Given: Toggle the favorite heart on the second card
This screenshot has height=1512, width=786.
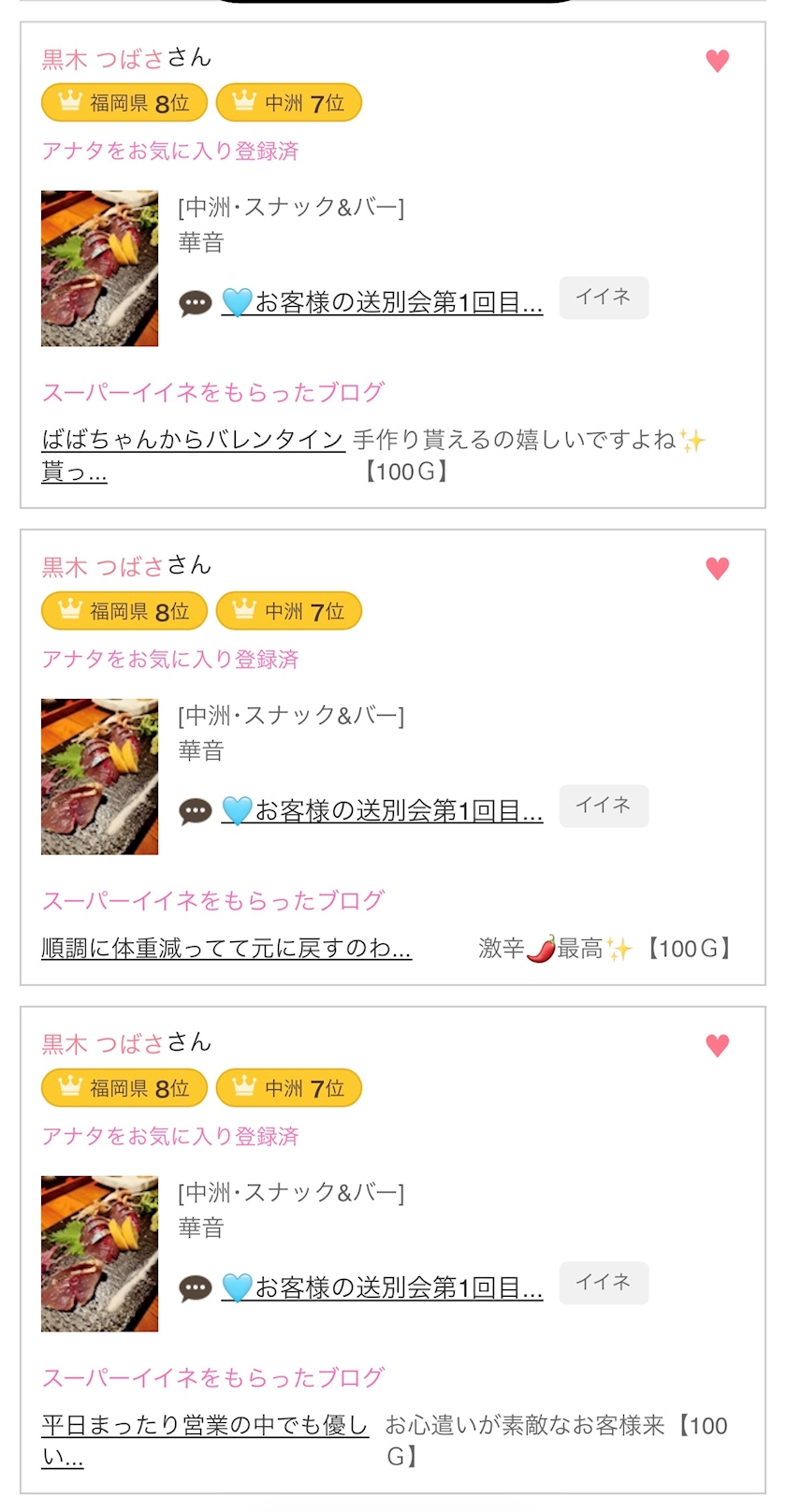Looking at the screenshot, I should (x=717, y=568).
